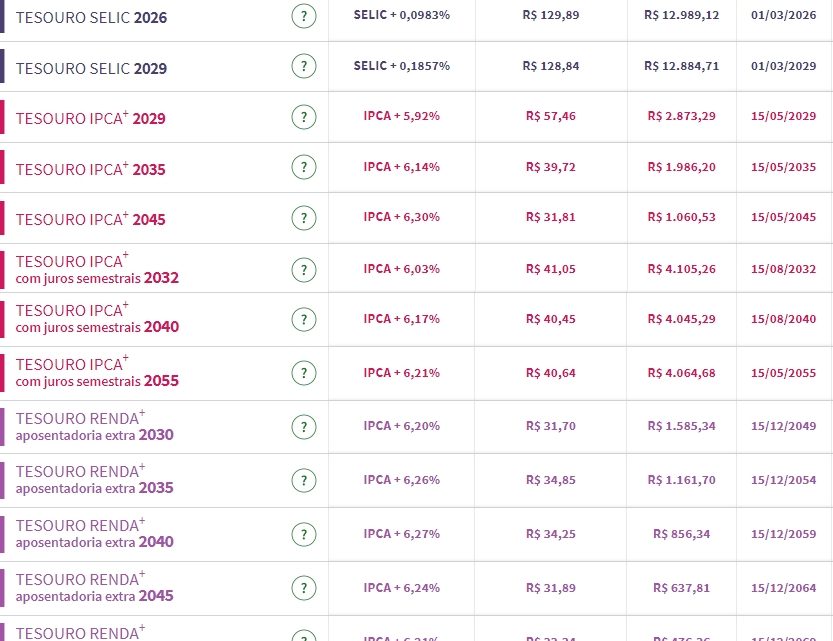Viewport: 833px width, 641px height.
Task: Select the unit price 'R$ 12.884,71'
Action: click(682, 66)
